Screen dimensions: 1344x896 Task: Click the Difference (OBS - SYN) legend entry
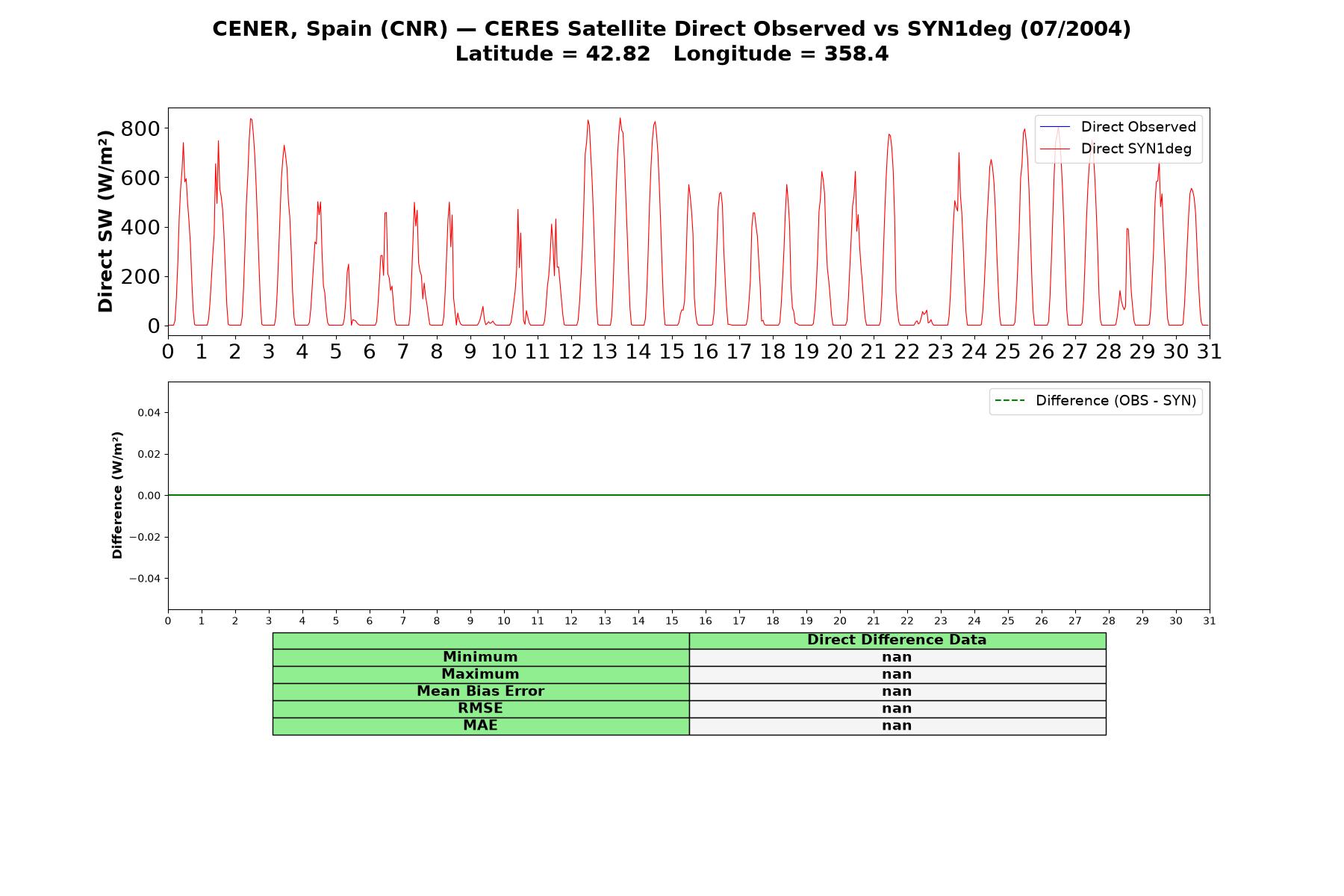1095,401
